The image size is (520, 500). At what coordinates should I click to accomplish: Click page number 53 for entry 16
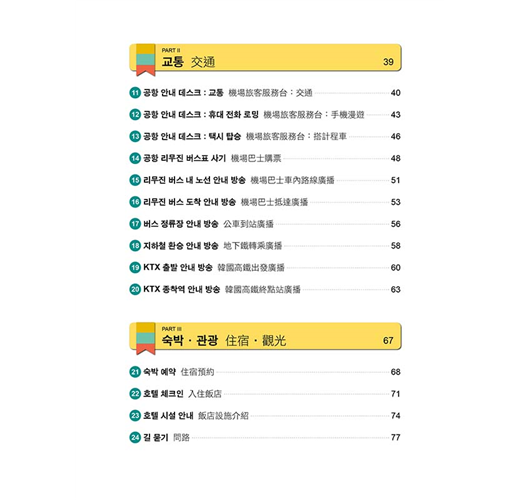396,202
